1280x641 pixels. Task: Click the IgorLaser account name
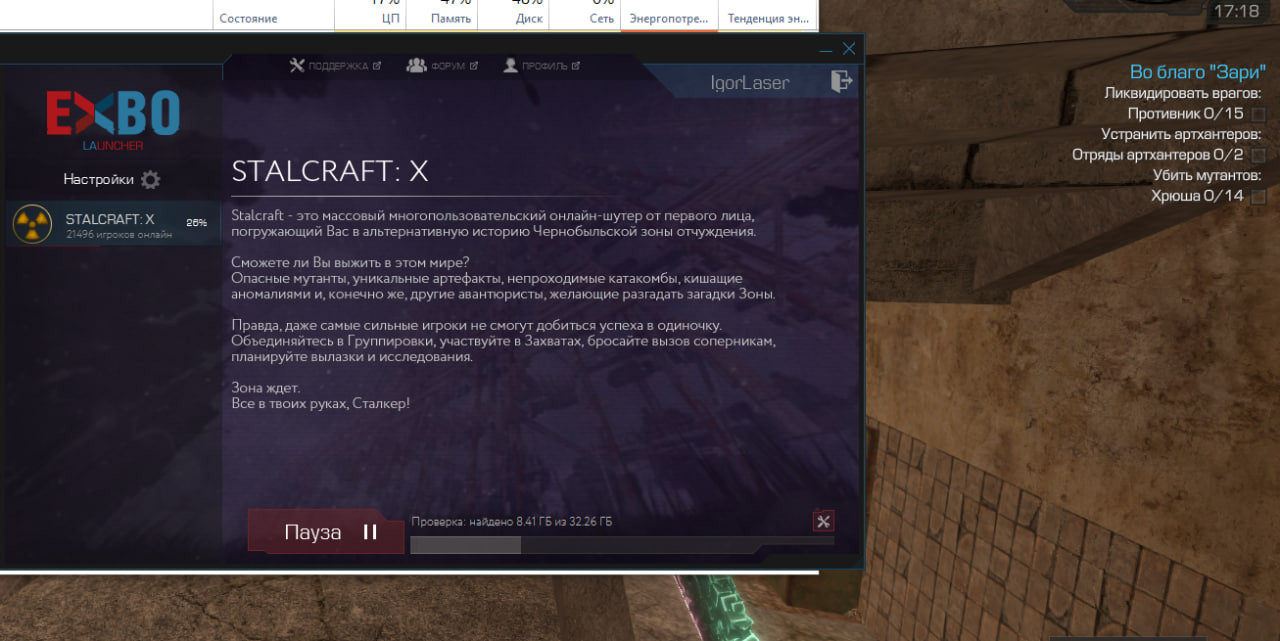click(749, 83)
